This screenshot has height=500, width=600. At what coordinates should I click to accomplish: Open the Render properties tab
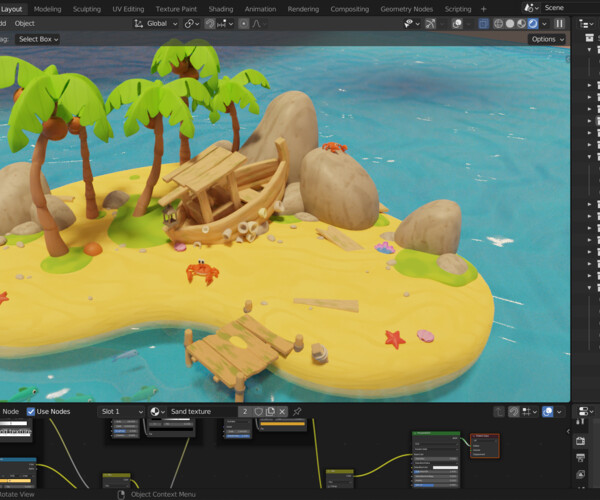[x=580, y=441]
